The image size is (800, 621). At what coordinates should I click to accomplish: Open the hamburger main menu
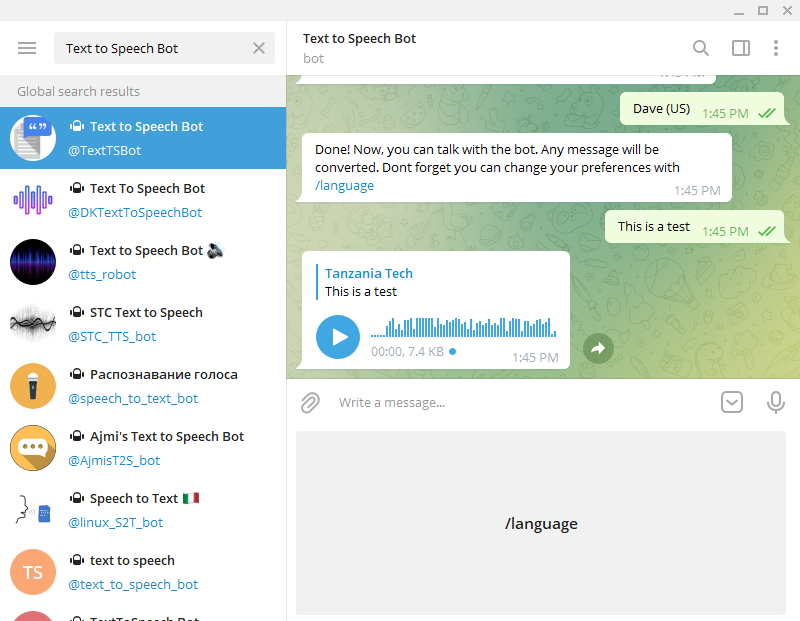pos(27,48)
